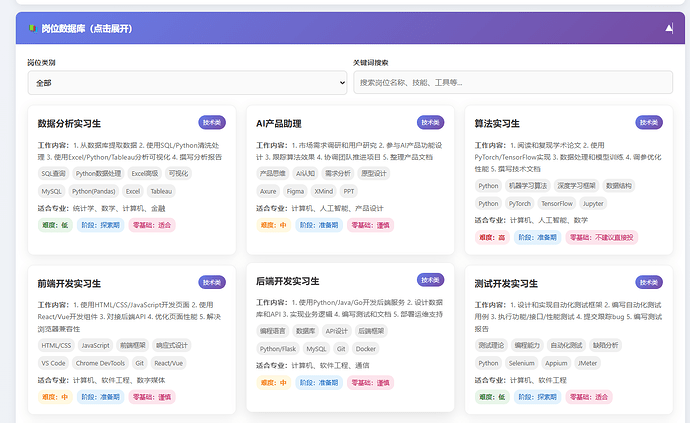Click 难度: 高 badge on 算法实习生

coord(490,237)
